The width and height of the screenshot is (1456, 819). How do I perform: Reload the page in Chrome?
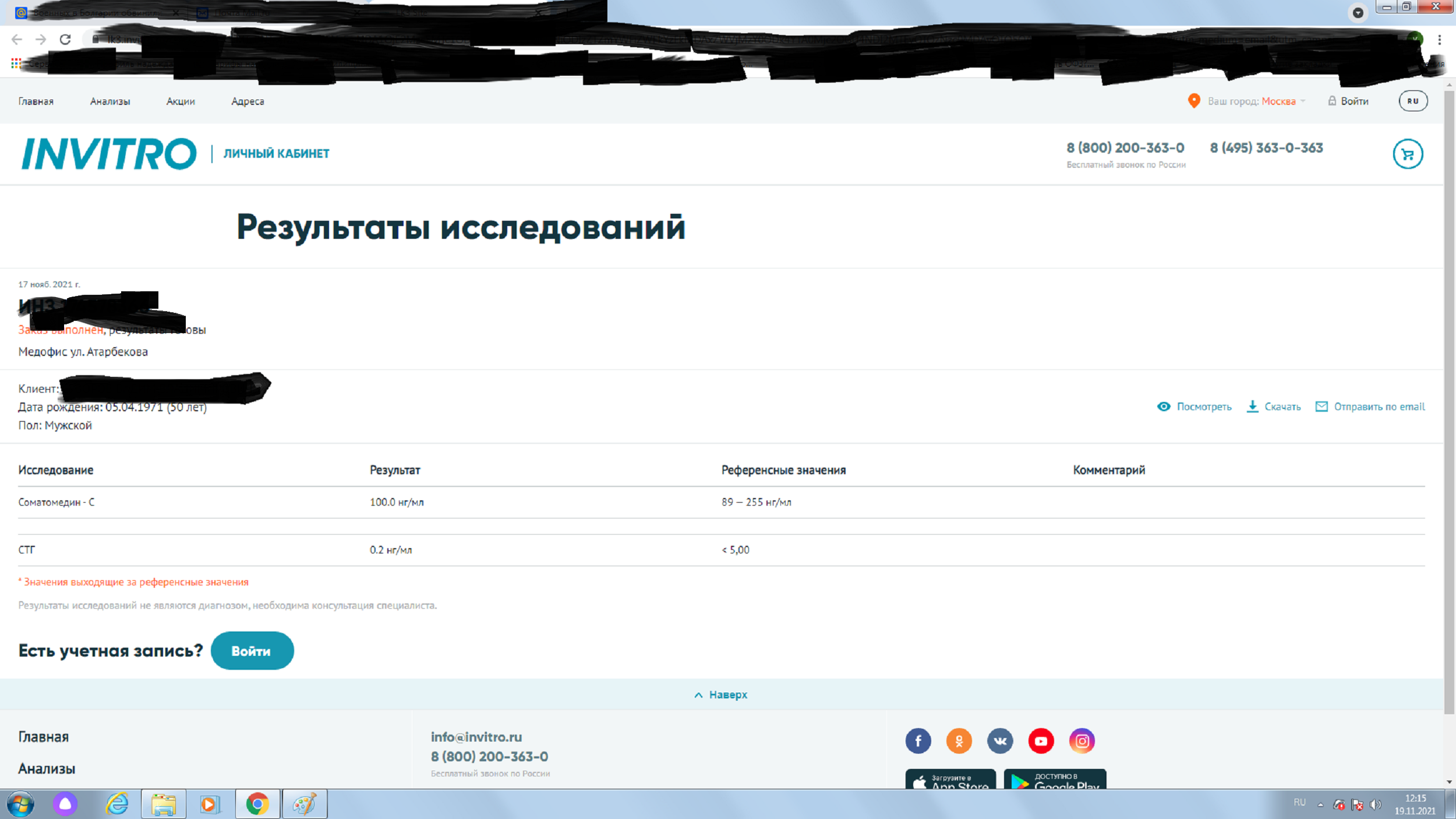tap(65, 40)
